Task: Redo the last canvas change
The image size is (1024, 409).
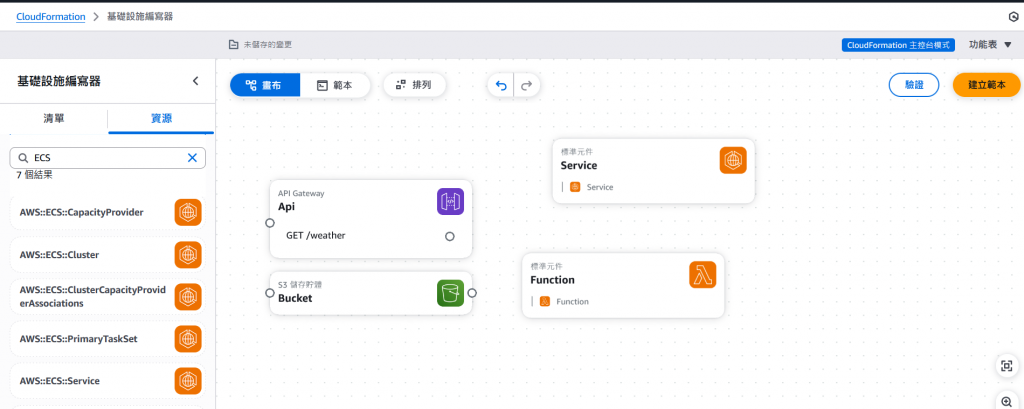Action: [x=526, y=86]
